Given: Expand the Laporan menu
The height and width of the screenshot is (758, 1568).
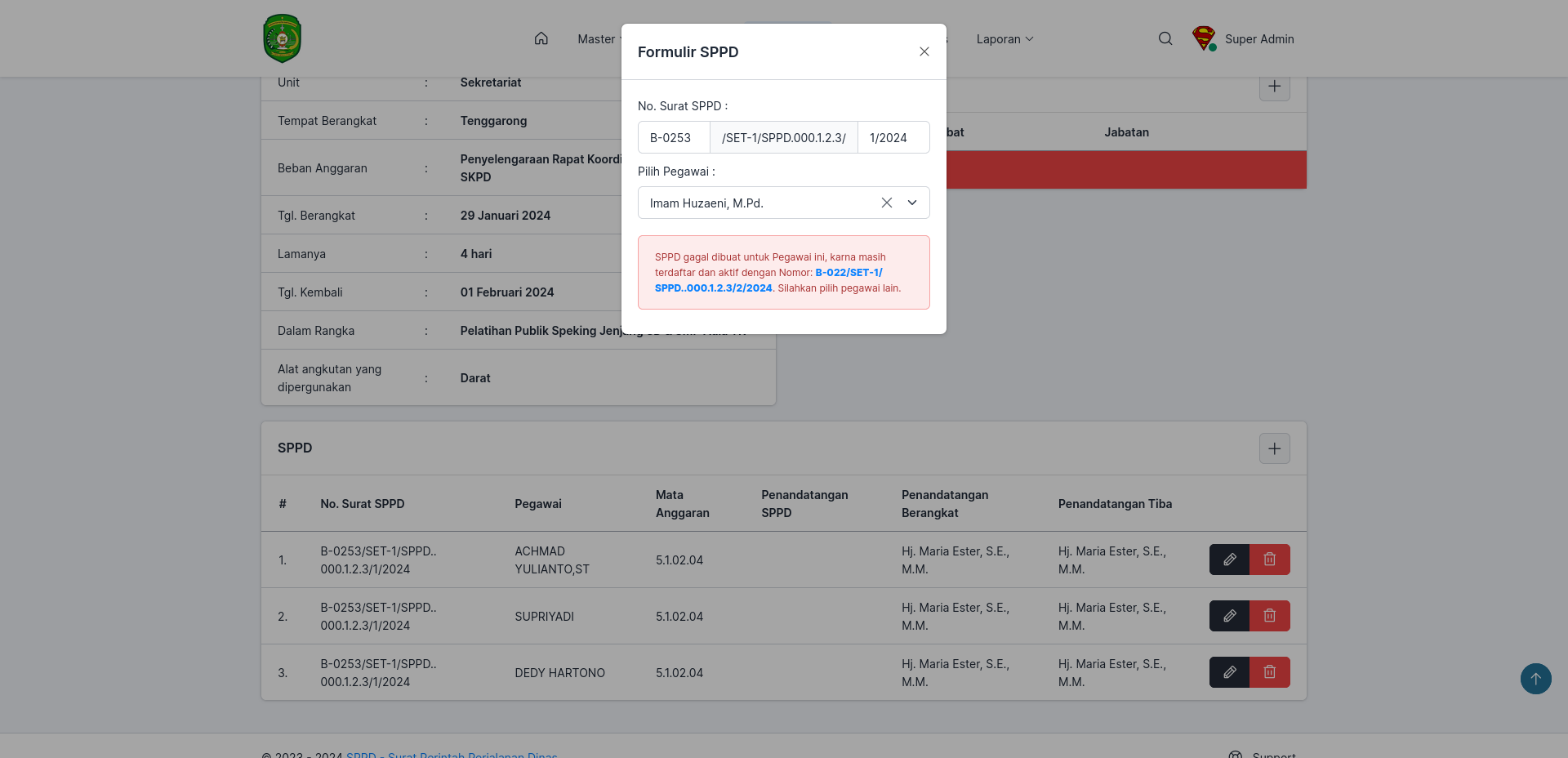Looking at the screenshot, I should (x=1004, y=39).
